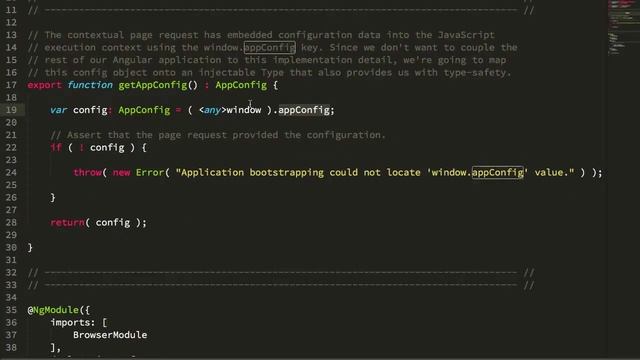Click line number 24 in gutter
This screenshot has width=640, height=360.
click(x=11, y=172)
